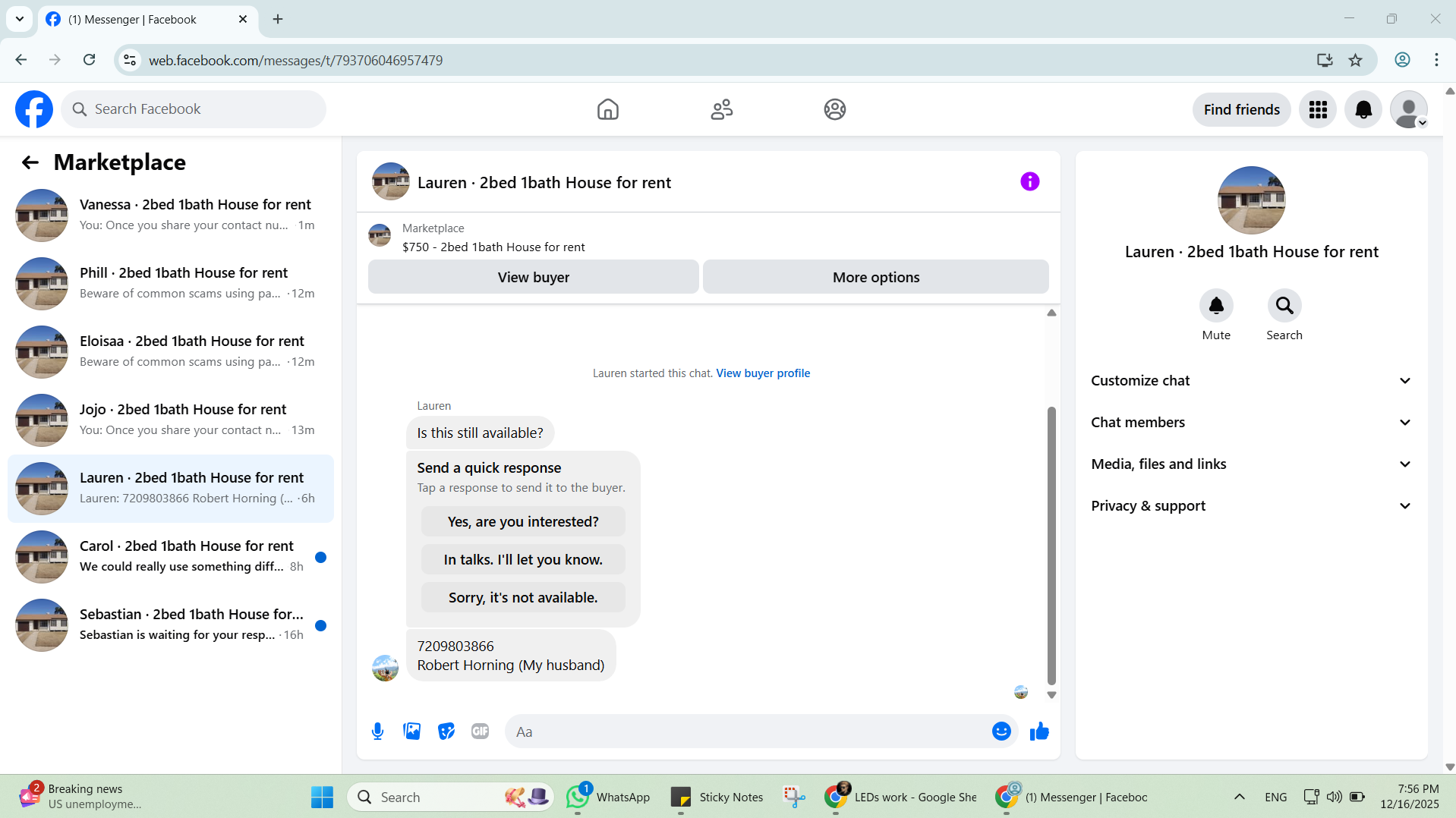Open the Friends icon in top navigation
The image size is (1456, 818).
point(721,109)
